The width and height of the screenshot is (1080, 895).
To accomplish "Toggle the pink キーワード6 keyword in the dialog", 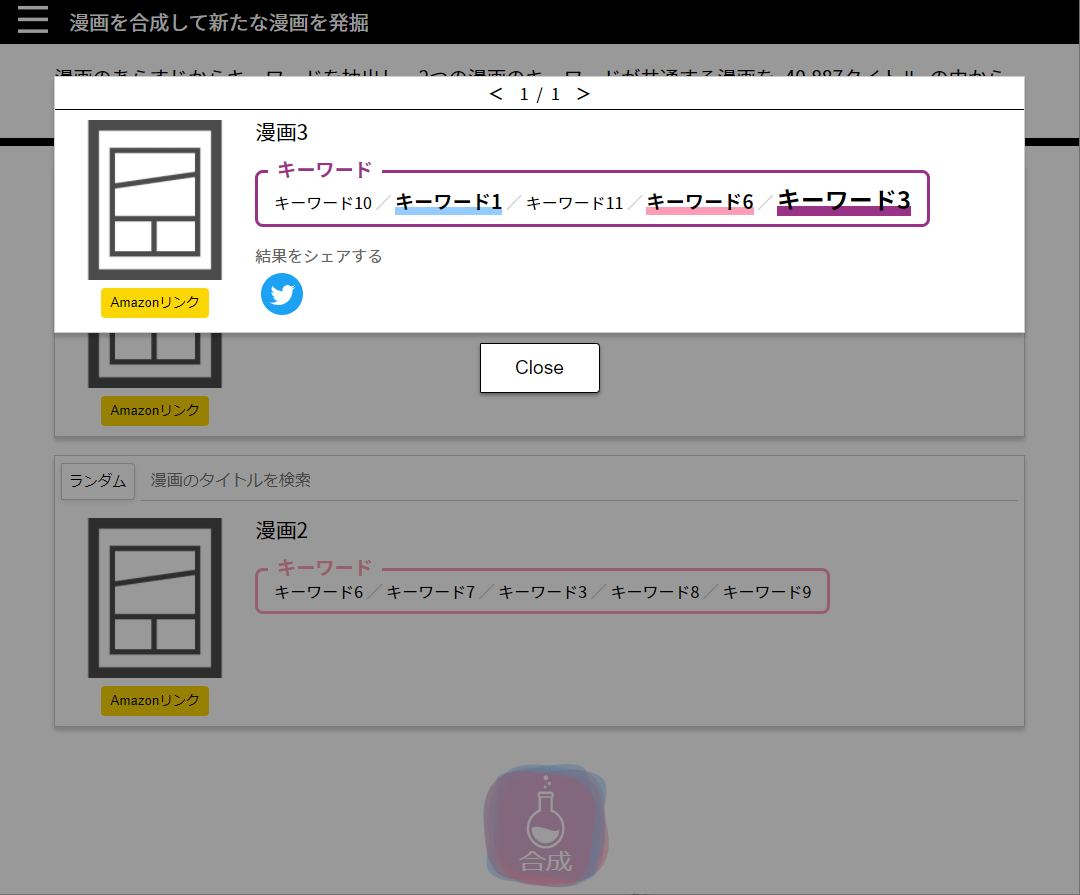I will pyautogui.click(x=699, y=200).
